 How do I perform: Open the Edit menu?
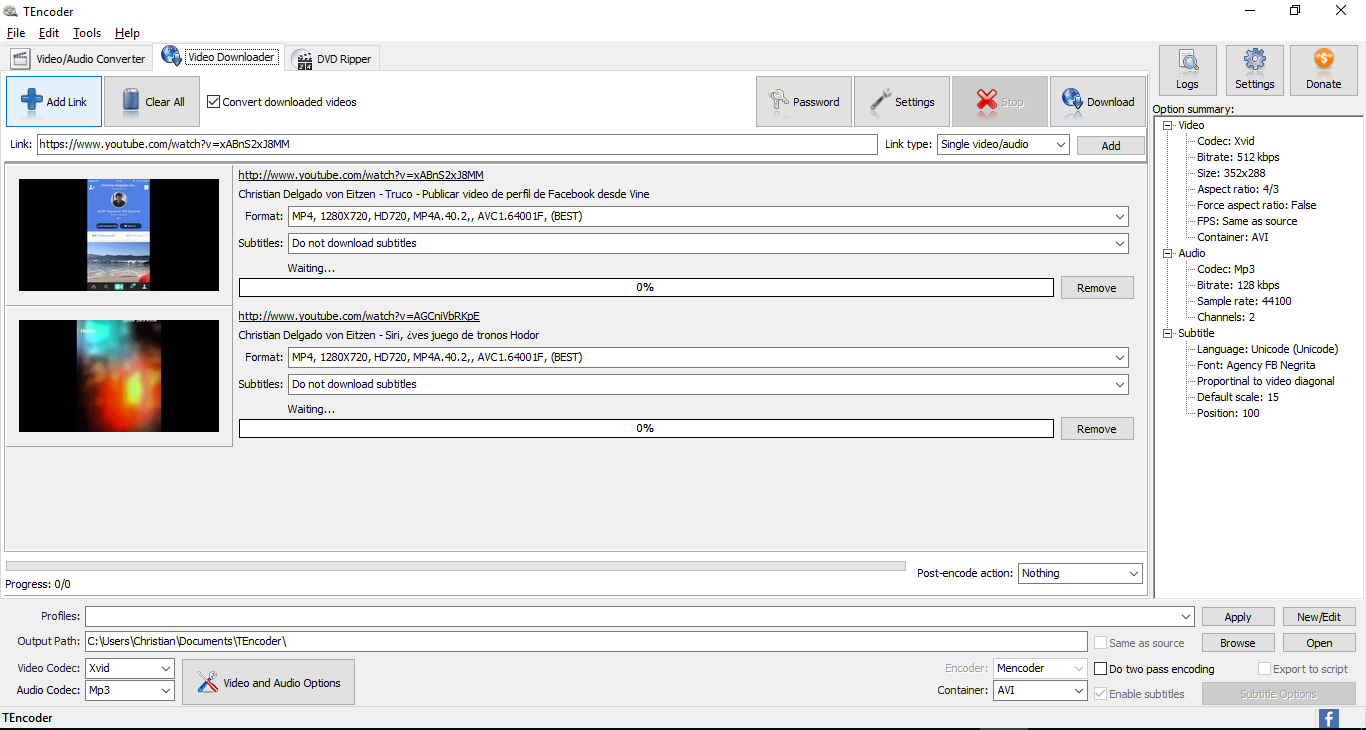(x=49, y=33)
